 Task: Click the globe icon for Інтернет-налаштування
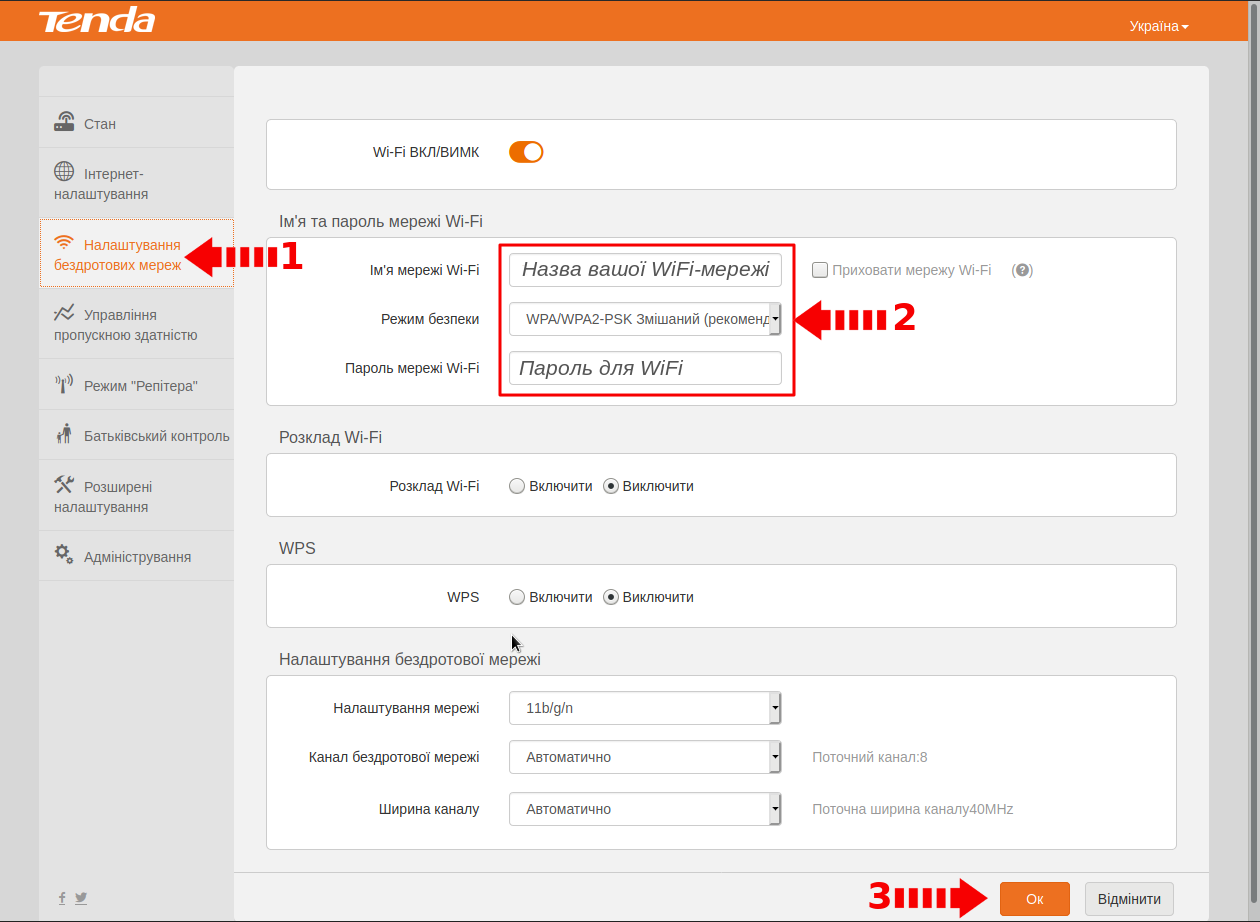[x=64, y=172]
